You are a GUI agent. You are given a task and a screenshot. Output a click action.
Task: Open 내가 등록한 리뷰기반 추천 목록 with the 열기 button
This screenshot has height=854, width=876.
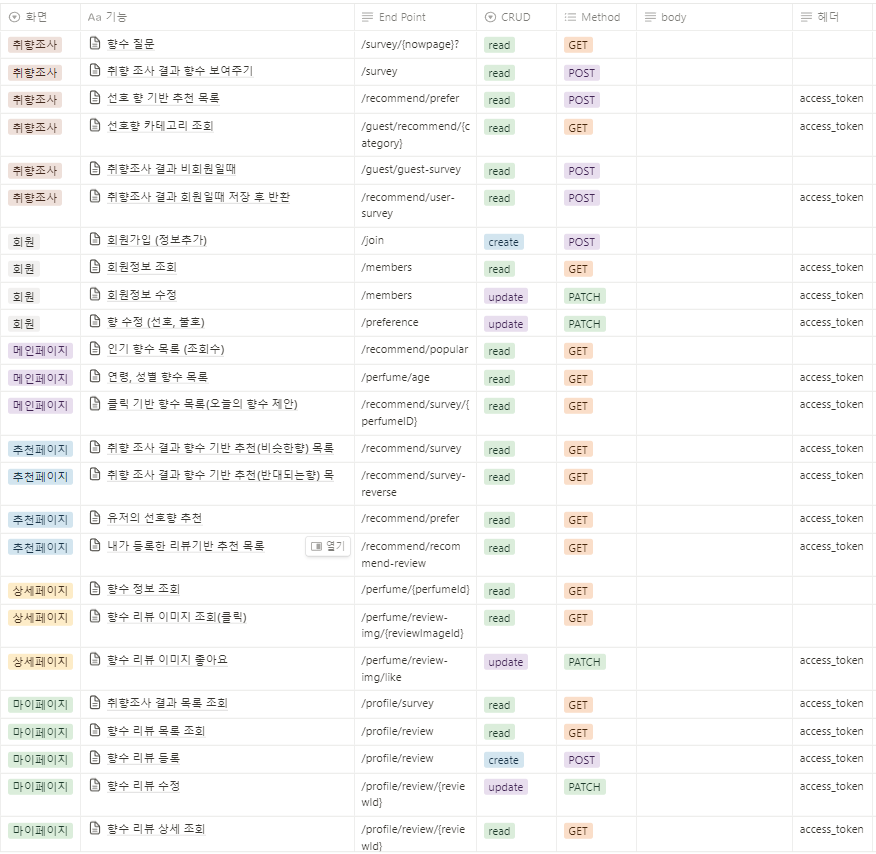(x=327, y=548)
